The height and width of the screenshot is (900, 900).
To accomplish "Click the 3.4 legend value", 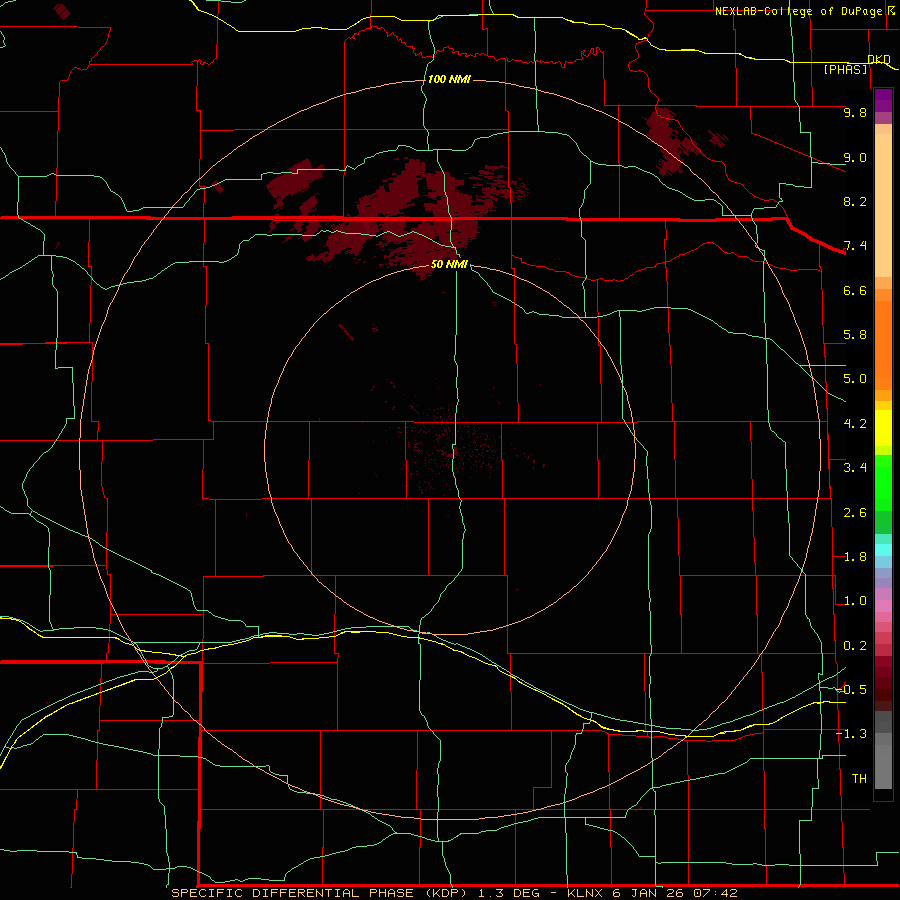I will tap(855, 468).
